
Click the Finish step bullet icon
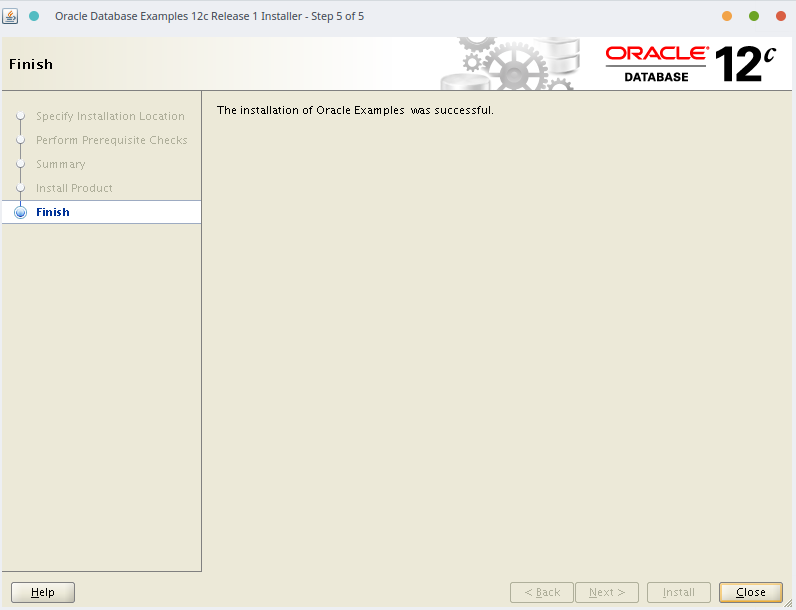(x=20, y=212)
